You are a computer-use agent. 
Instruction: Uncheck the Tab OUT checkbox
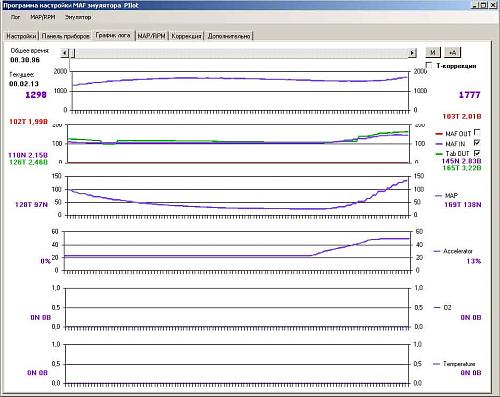(x=477, y=153)
